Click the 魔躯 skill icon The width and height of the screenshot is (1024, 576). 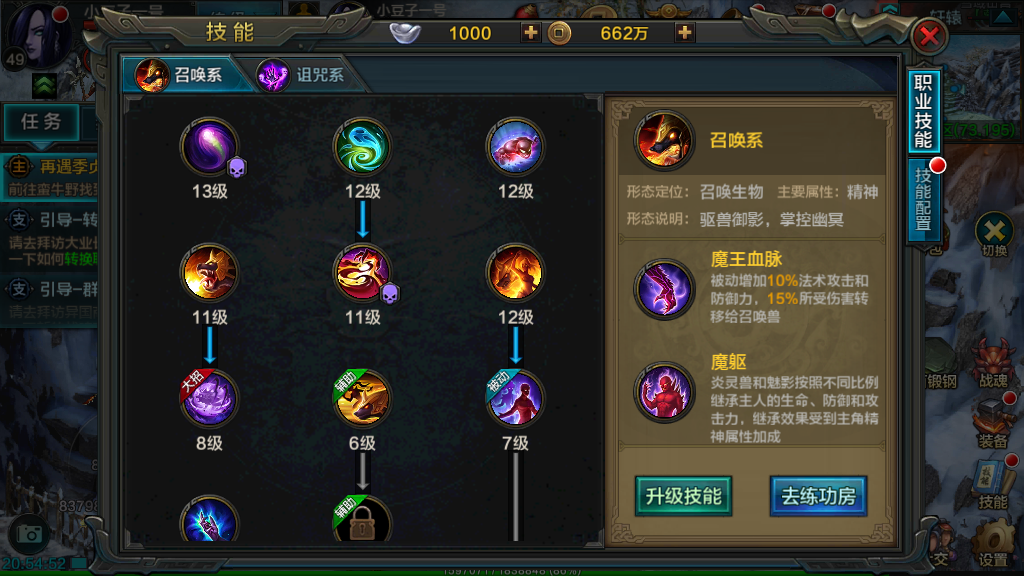pyautogui.click(x=664, y=392)
